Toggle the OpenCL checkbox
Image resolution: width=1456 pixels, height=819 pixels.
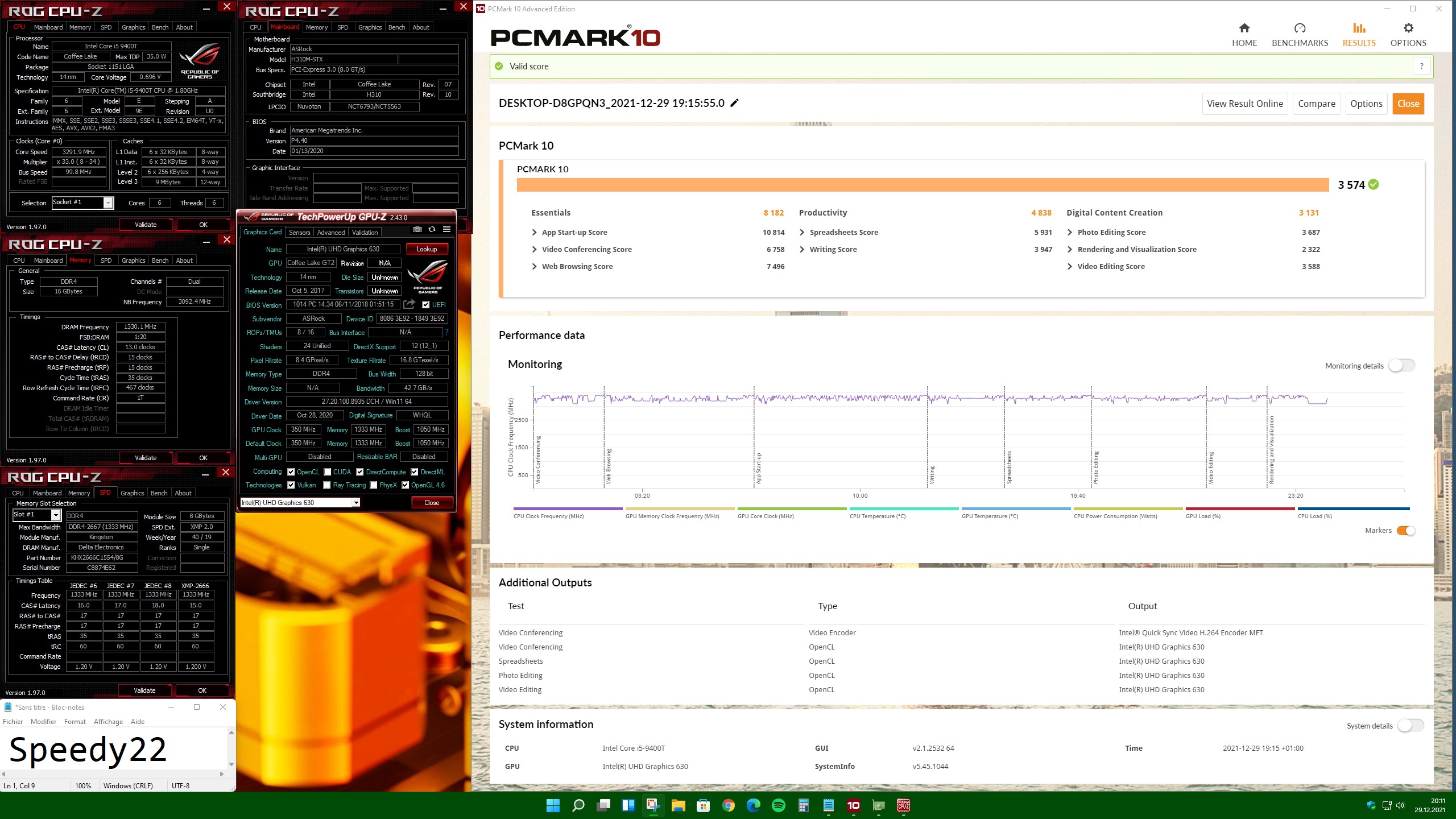[x=291, y=472]
